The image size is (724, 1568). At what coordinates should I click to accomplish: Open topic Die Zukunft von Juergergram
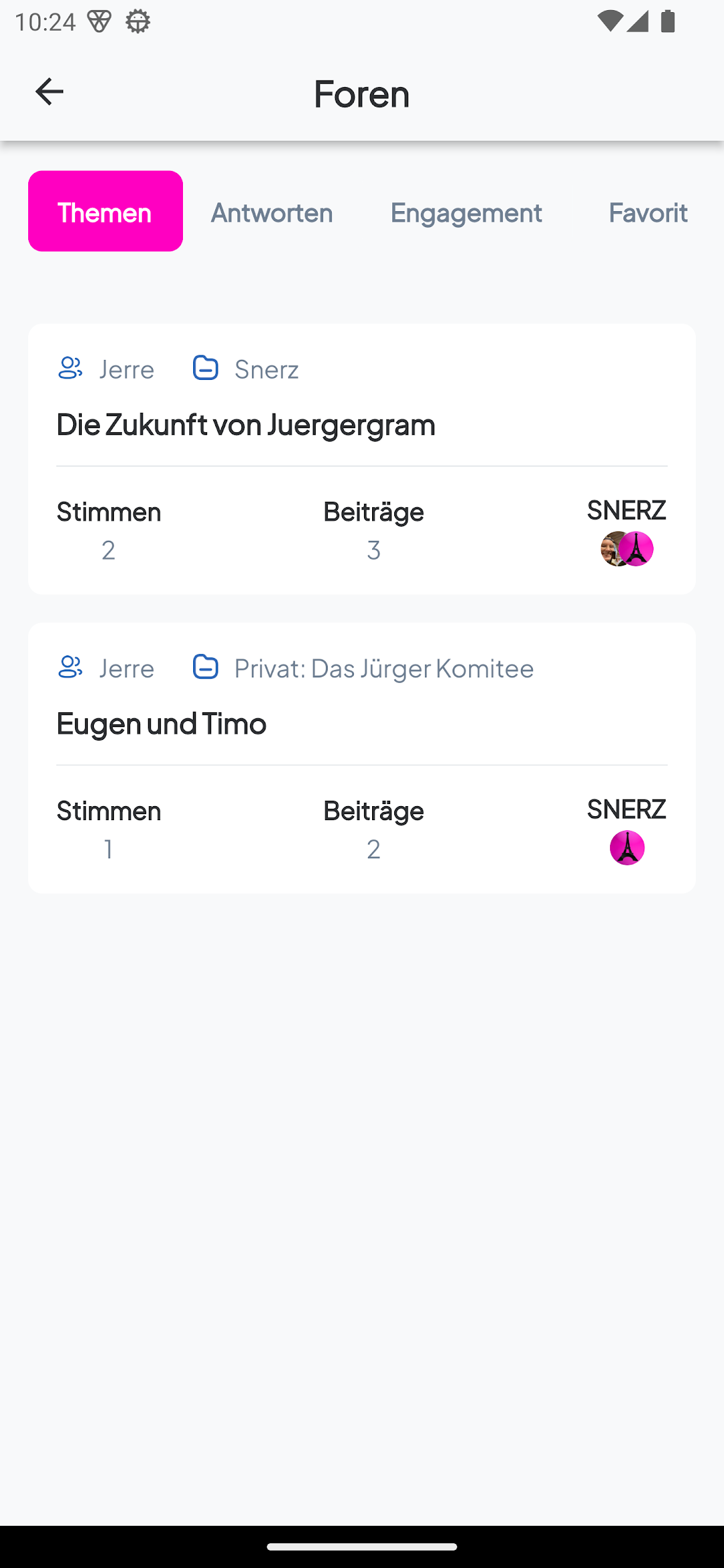click(246, 424)
